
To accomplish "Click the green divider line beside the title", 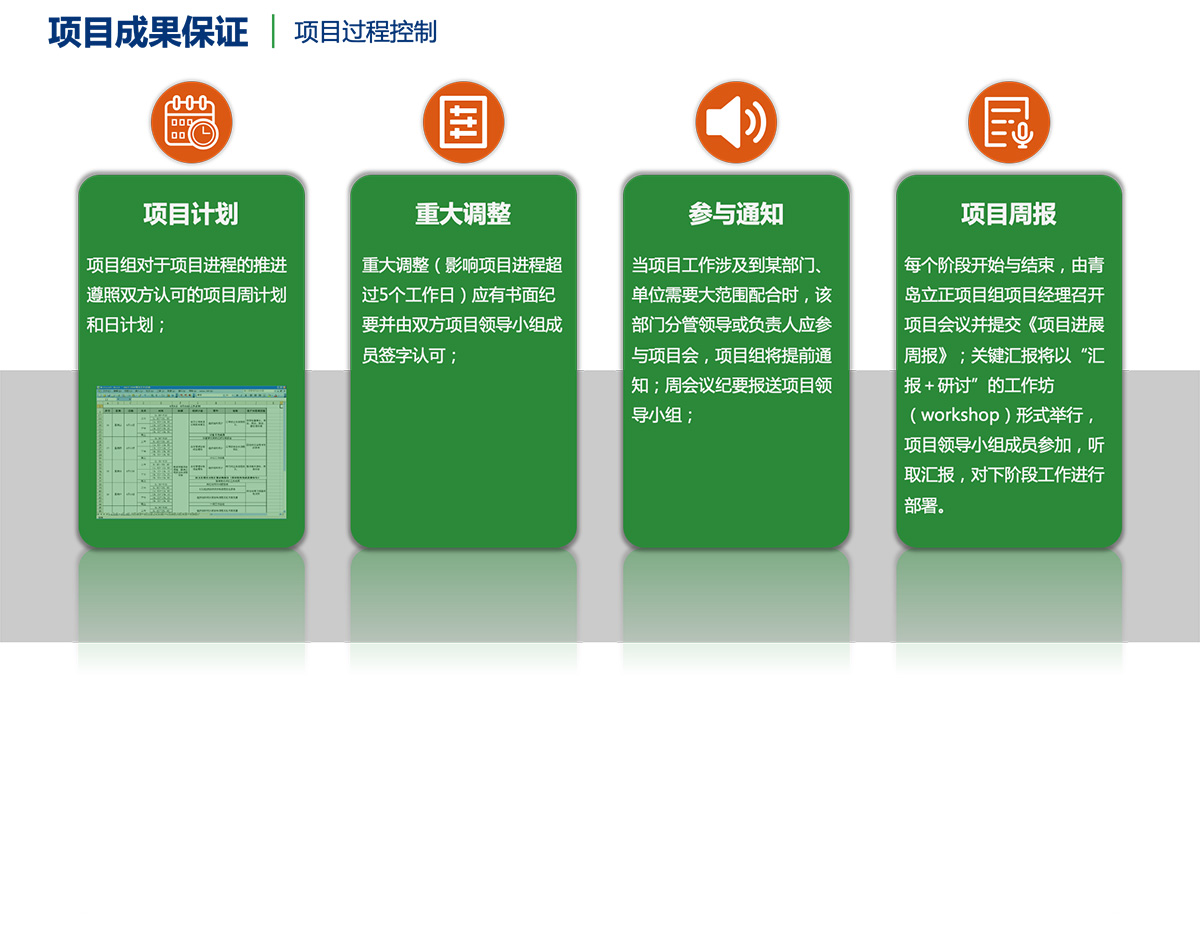I will coord(273,31).
